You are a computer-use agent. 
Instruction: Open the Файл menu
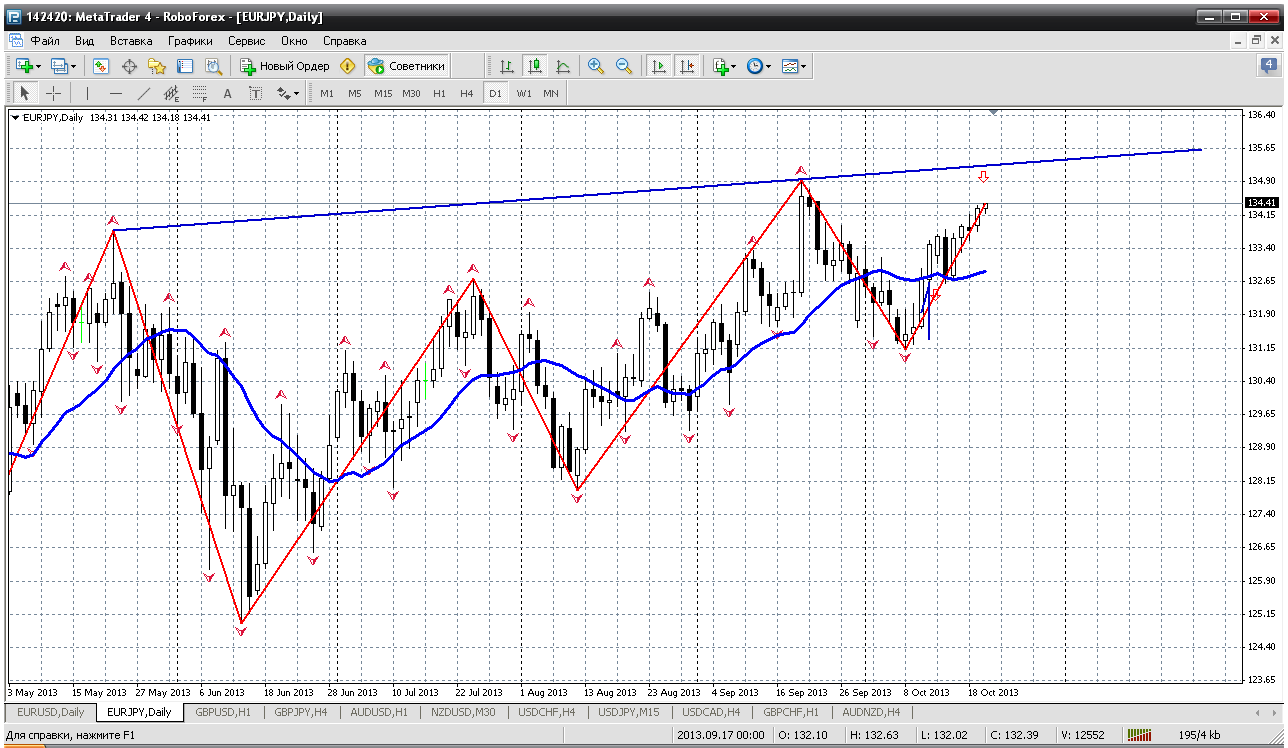point(45,41)
